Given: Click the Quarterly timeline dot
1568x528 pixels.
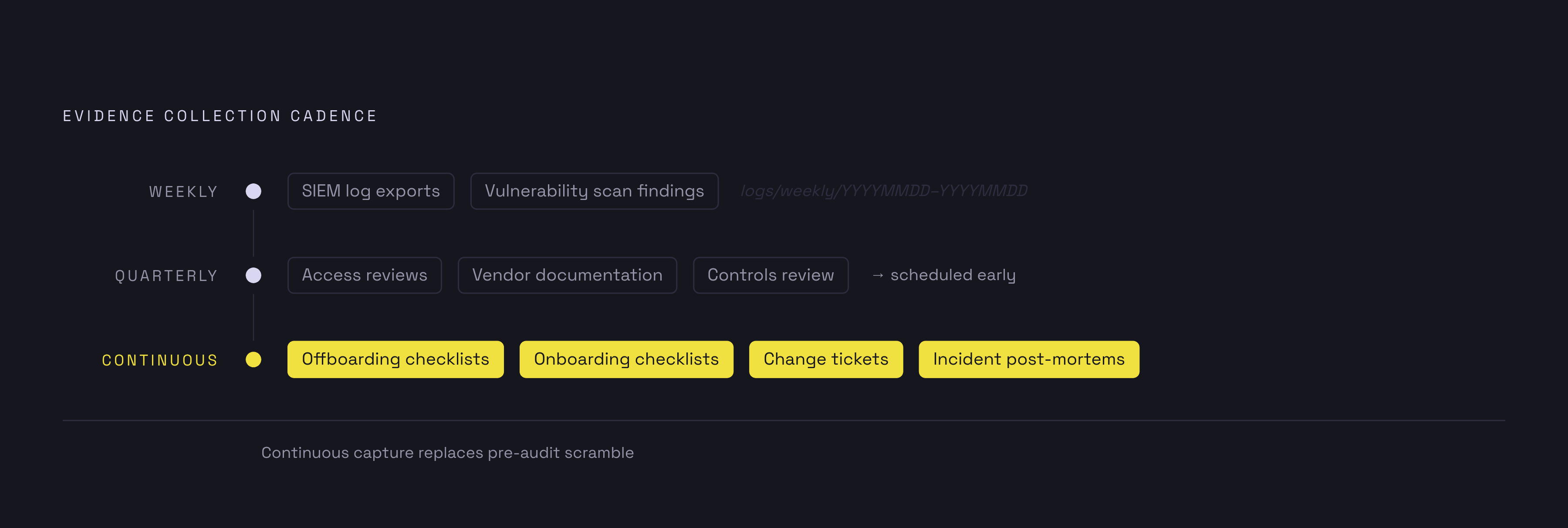Looking at the screenshot, I should click(253, 275).
